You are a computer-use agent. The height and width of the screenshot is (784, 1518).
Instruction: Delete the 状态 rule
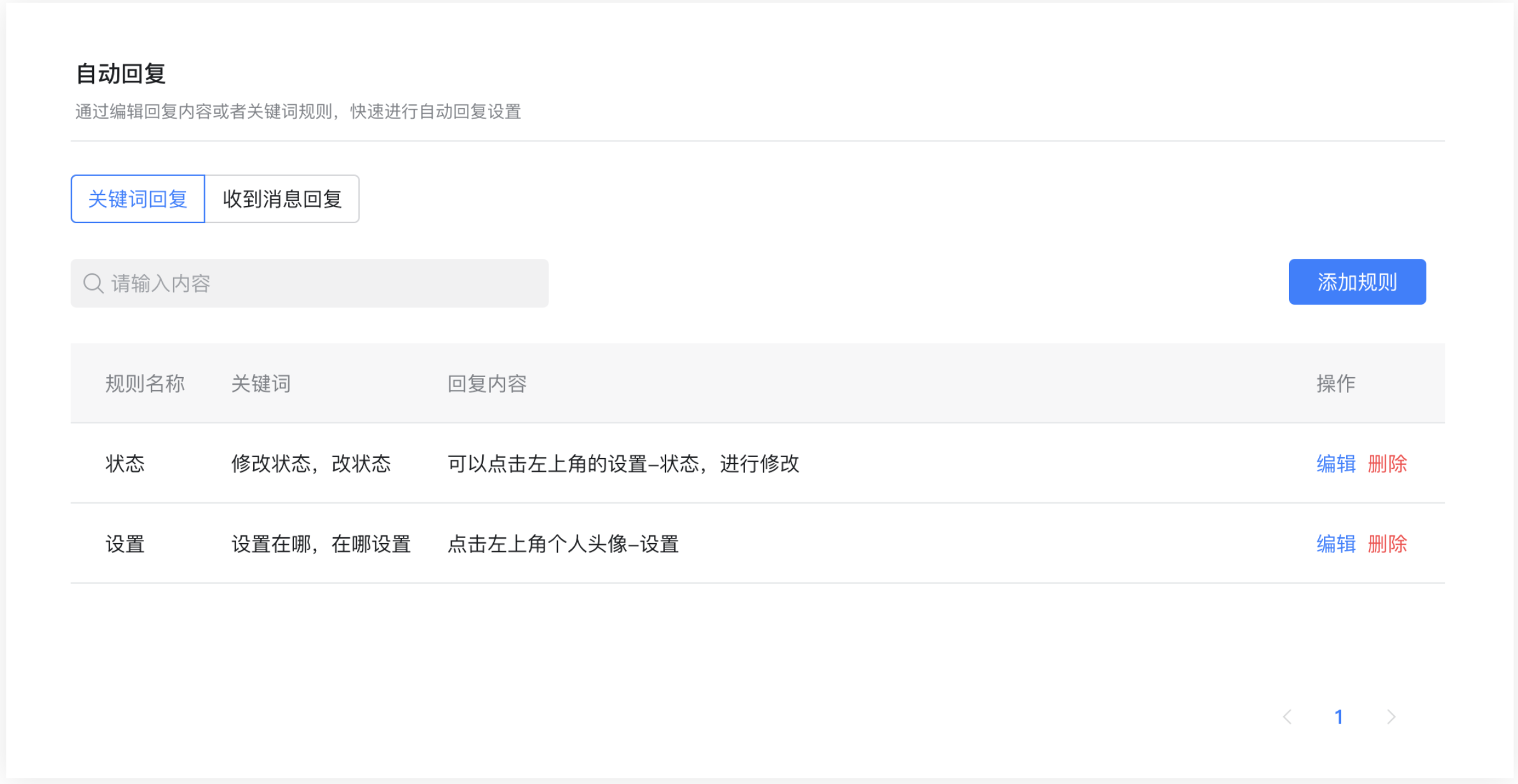click(x=1387, y=464)
